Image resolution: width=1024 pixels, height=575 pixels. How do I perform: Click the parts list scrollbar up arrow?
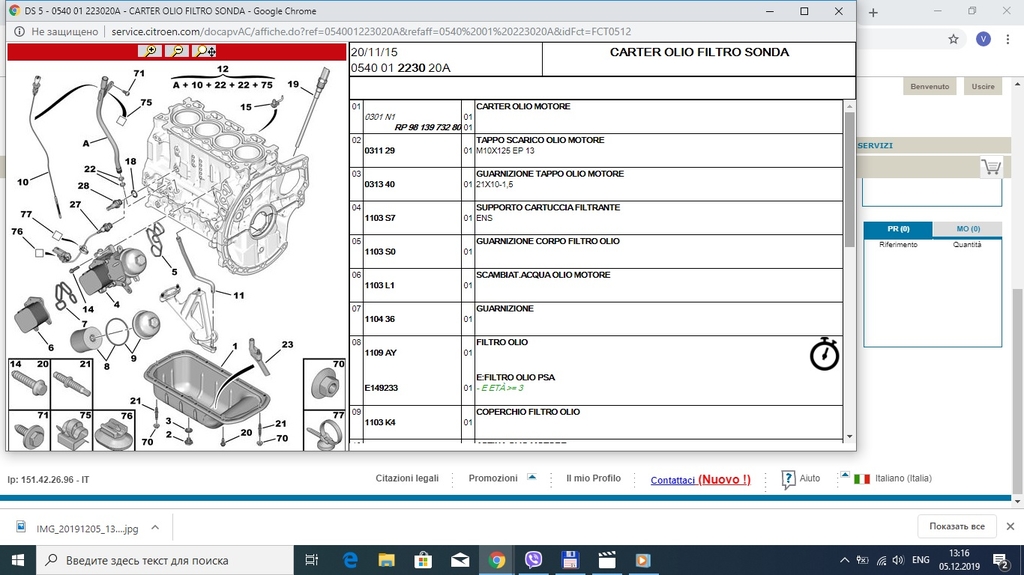(850, 106)
